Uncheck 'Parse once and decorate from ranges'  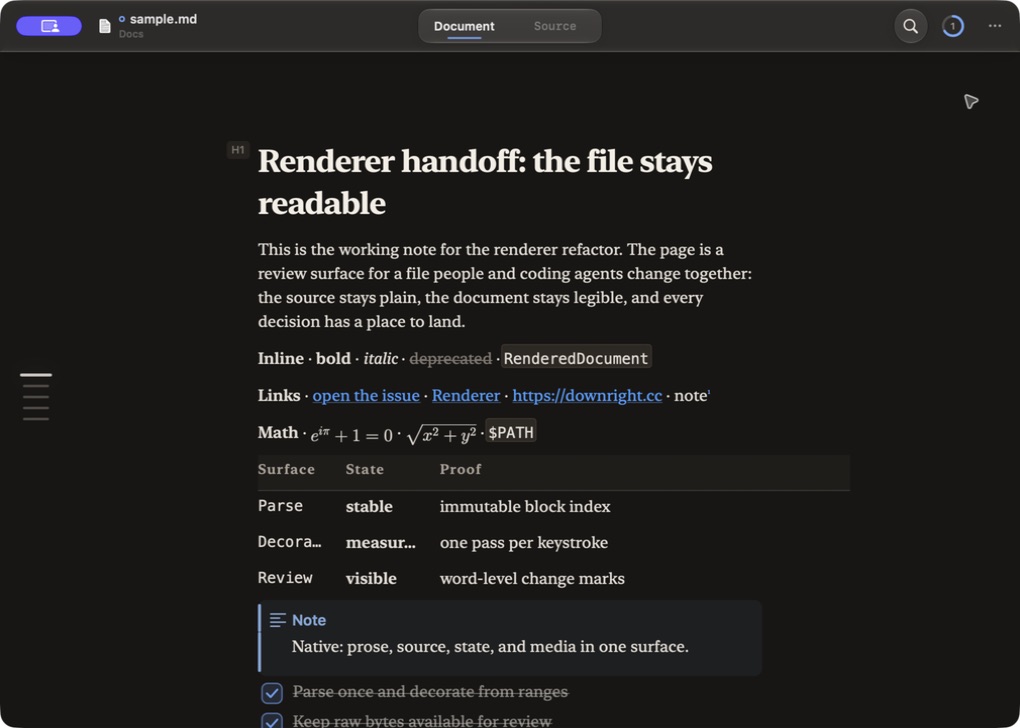(272, 693)
